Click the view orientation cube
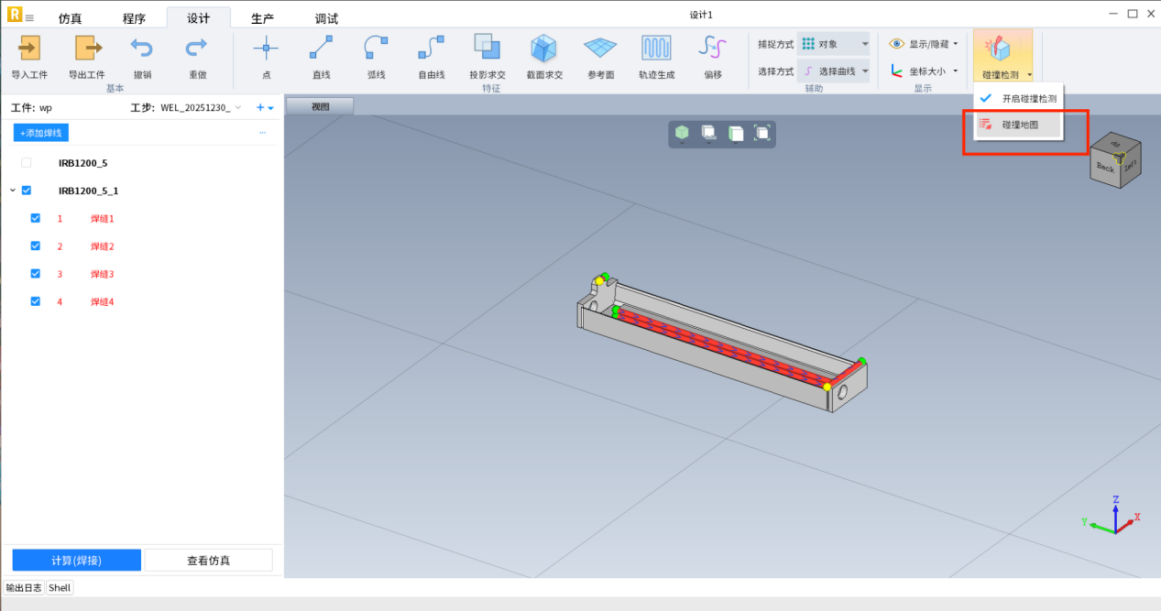Screen dimensions: 1161x611 (x=1112, y=160)
